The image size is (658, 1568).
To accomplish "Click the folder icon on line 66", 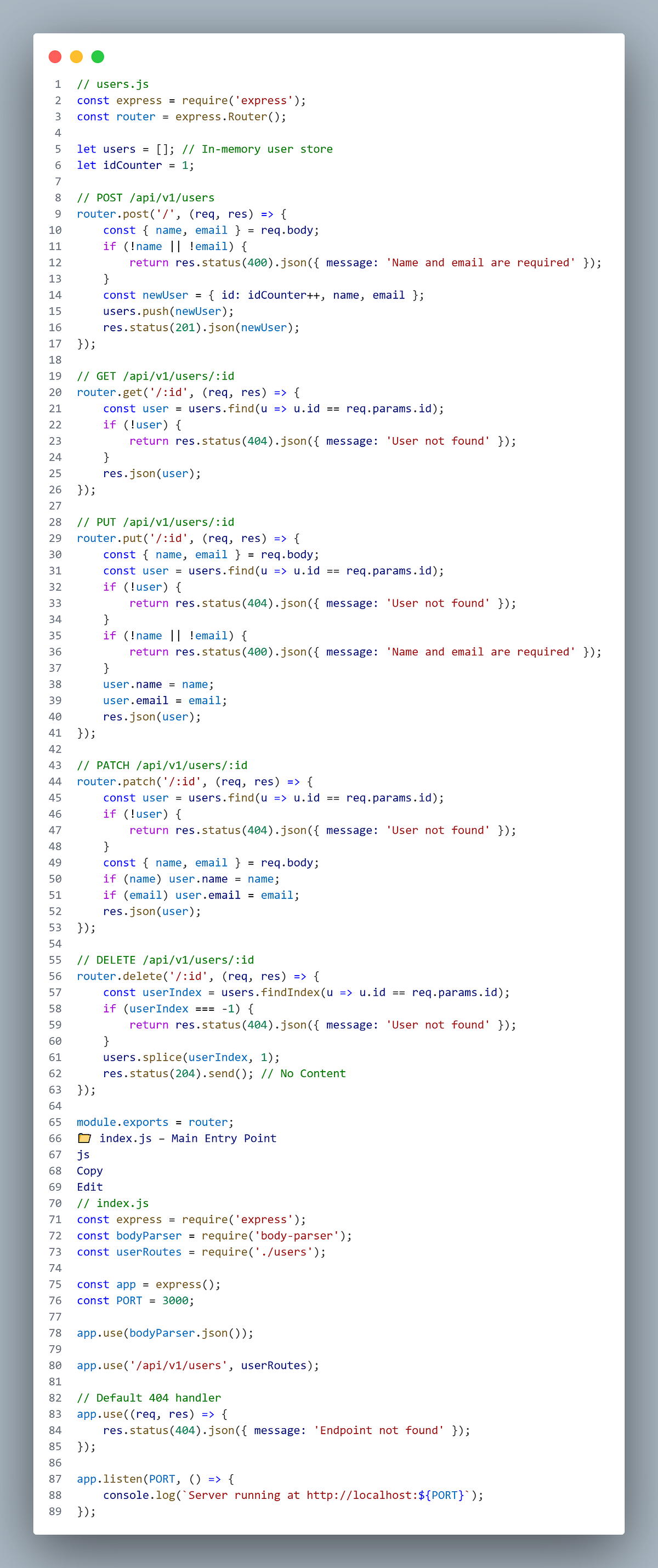I will (84, 1138).
